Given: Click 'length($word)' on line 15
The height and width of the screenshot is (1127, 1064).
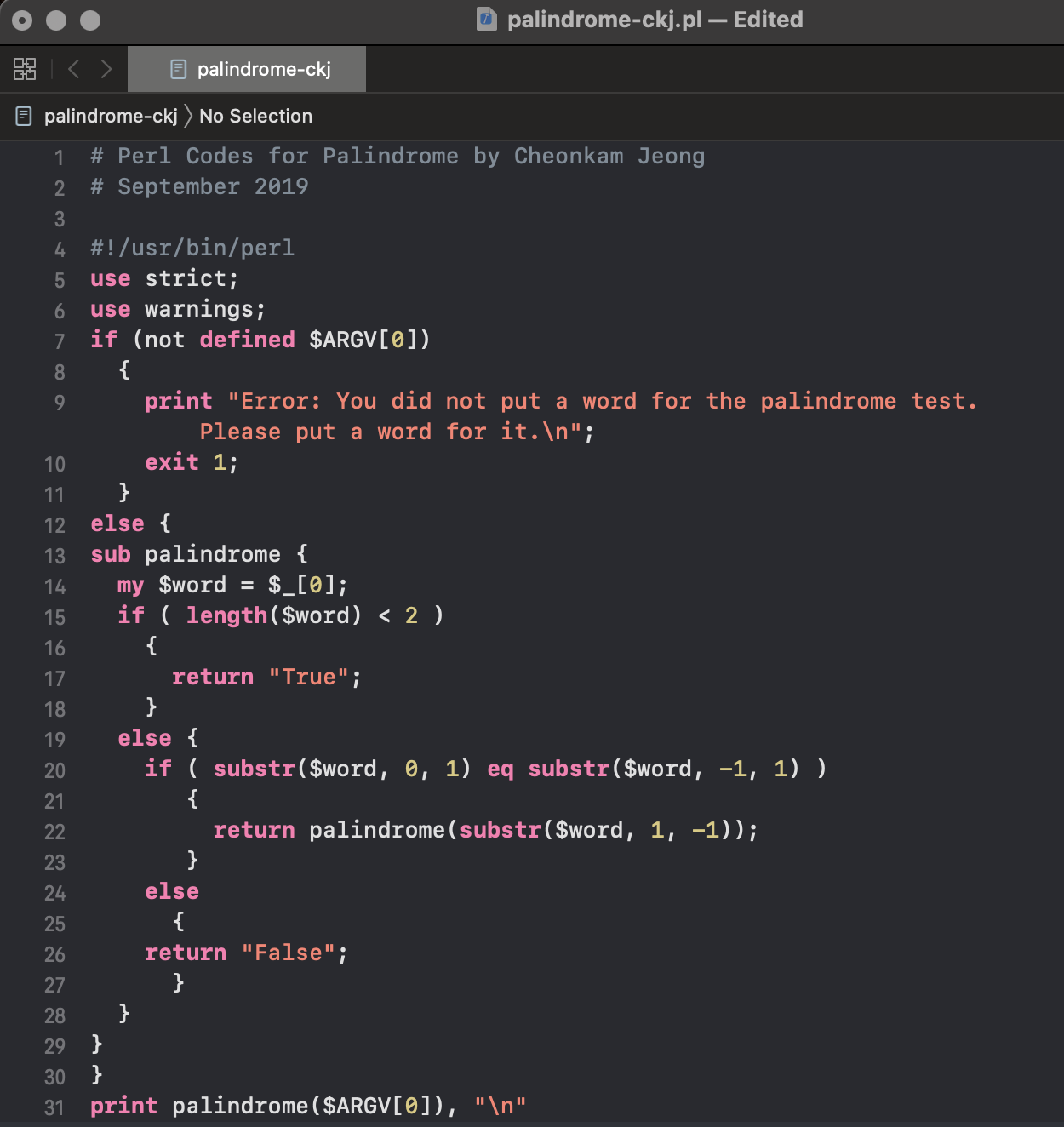Looking at the screenshot, I should [x=274, y=615].
